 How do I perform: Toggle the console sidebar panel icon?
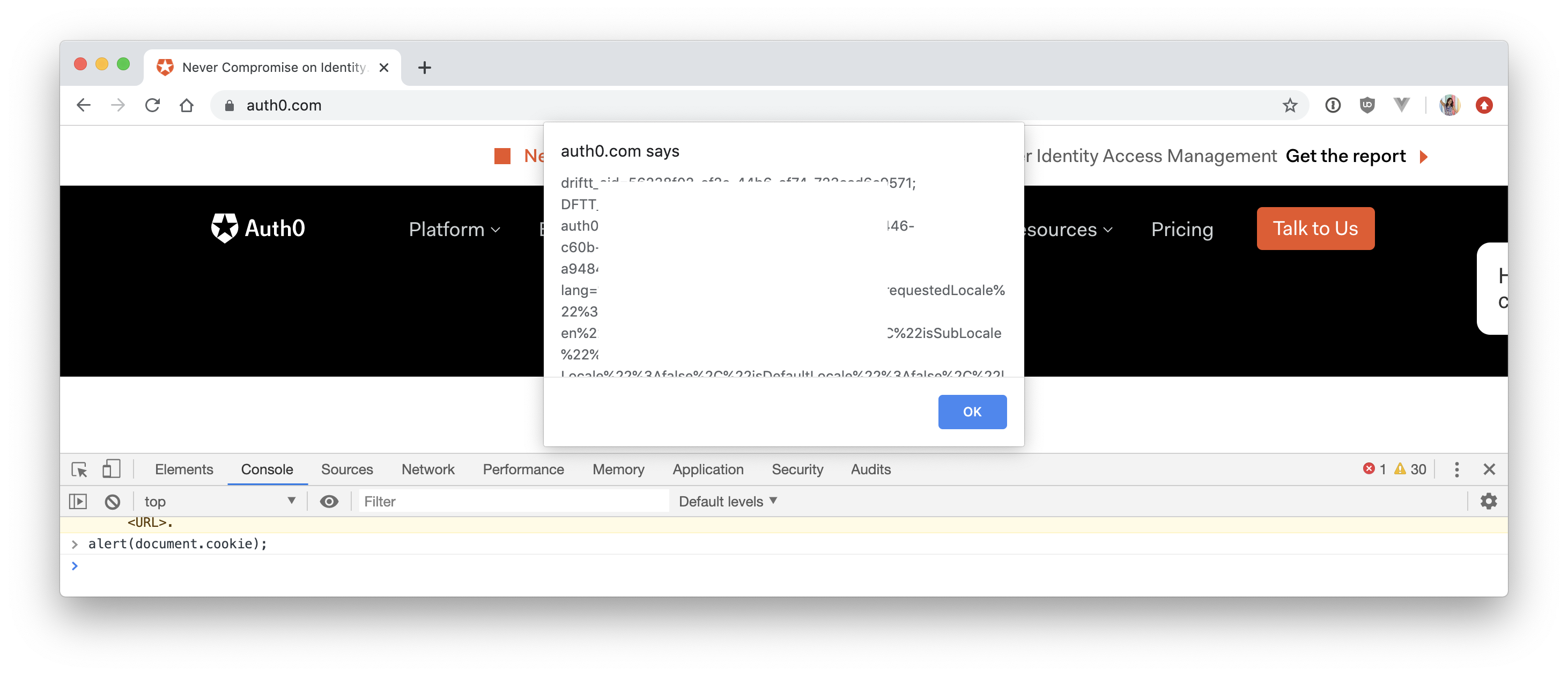[78, 501]
